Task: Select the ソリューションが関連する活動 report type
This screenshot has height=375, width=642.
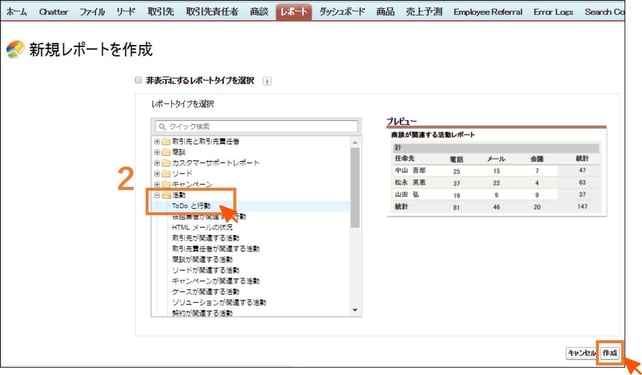Action: (219, 303)
